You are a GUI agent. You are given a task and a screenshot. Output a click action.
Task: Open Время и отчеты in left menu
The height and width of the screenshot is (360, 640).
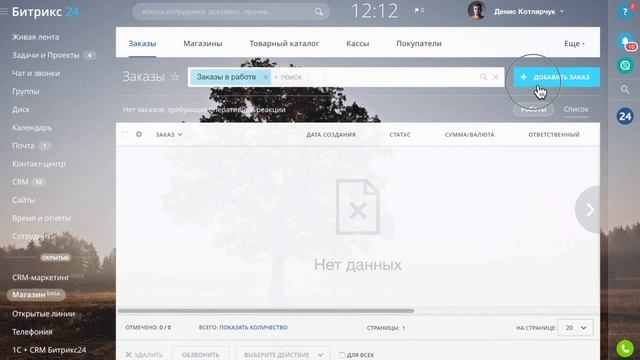pos(41,218)
